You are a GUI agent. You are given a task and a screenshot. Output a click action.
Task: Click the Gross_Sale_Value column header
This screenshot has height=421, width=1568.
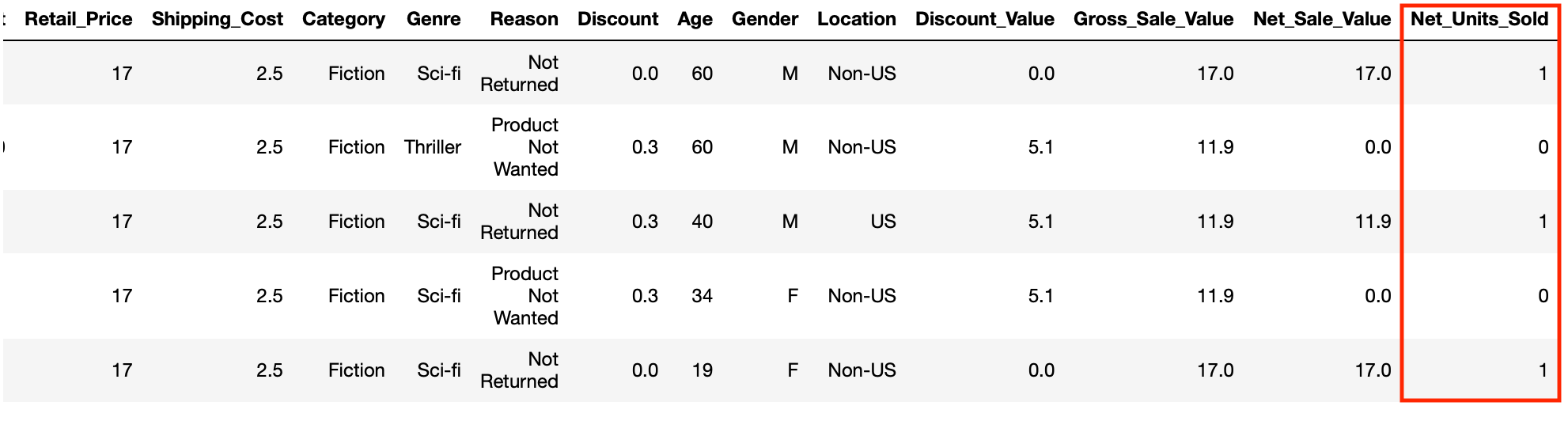click(x=1153, y=19)
